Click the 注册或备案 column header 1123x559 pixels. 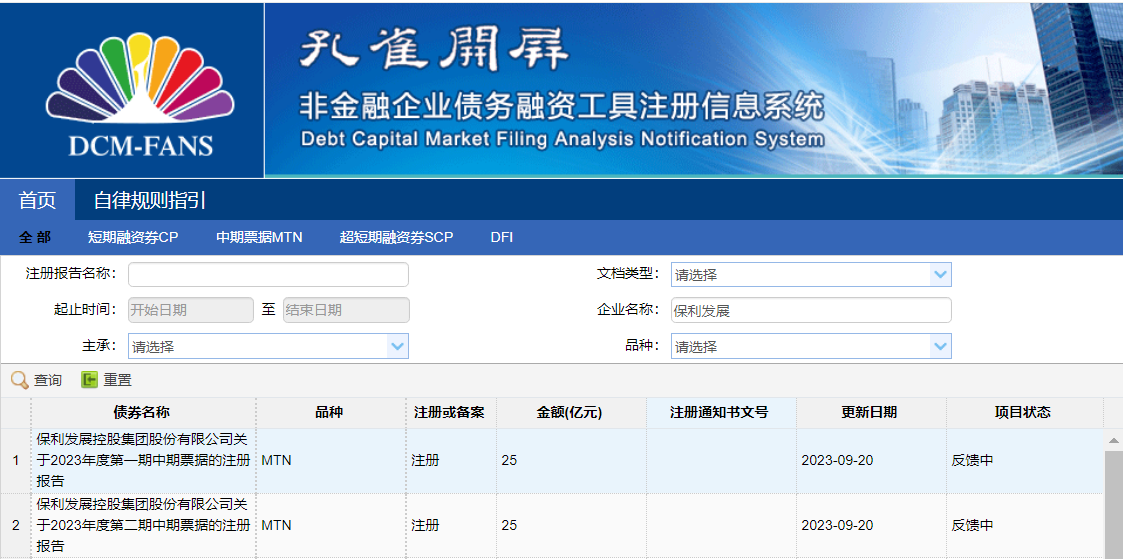point(450,413)
